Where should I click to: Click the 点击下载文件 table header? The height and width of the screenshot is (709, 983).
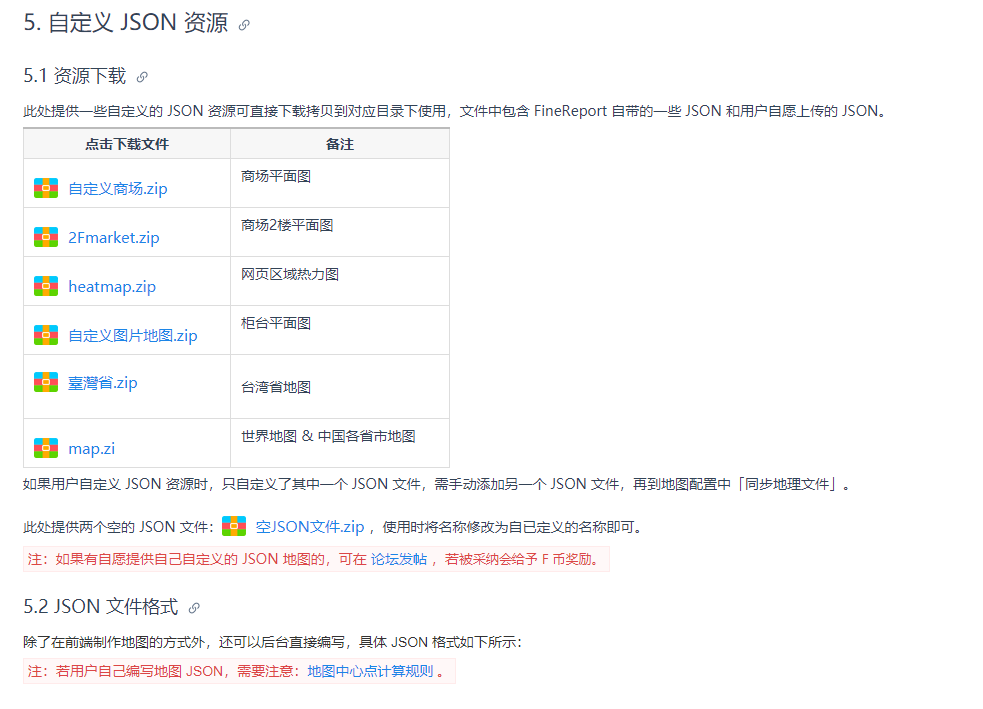(127, 144)
